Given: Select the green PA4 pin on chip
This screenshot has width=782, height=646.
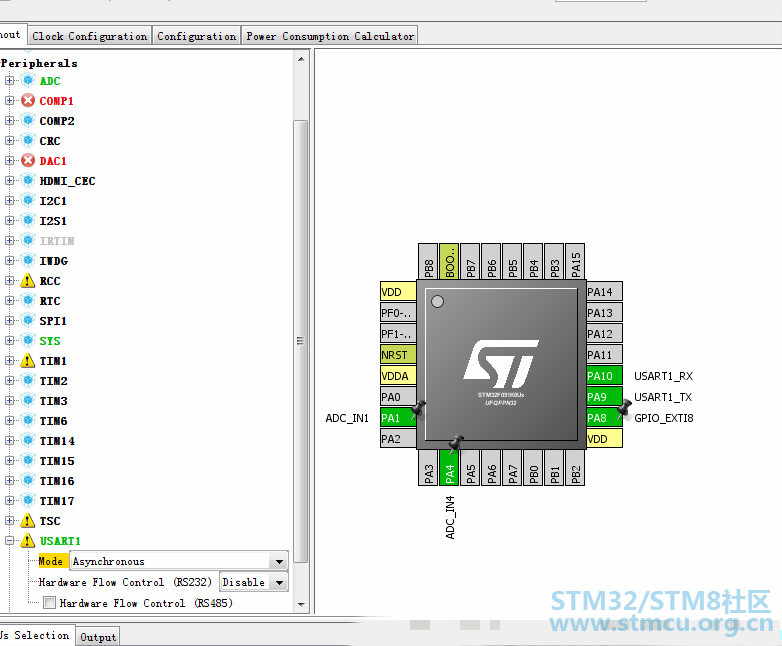Looking at the screenshot, I should point(449,467).
